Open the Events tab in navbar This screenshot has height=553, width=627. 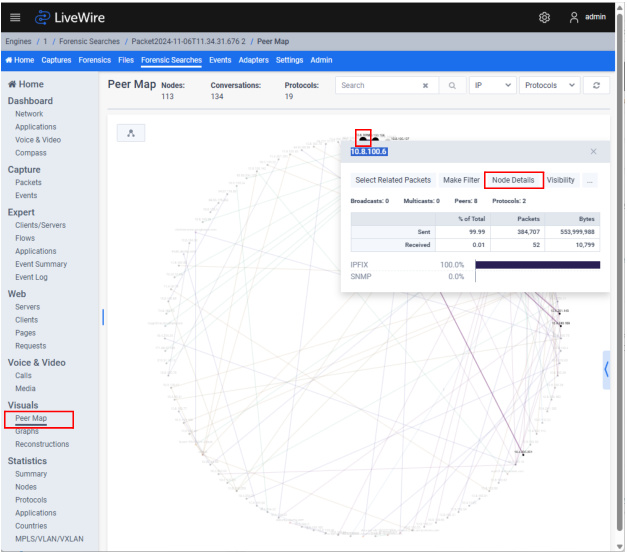coord(220,60)
